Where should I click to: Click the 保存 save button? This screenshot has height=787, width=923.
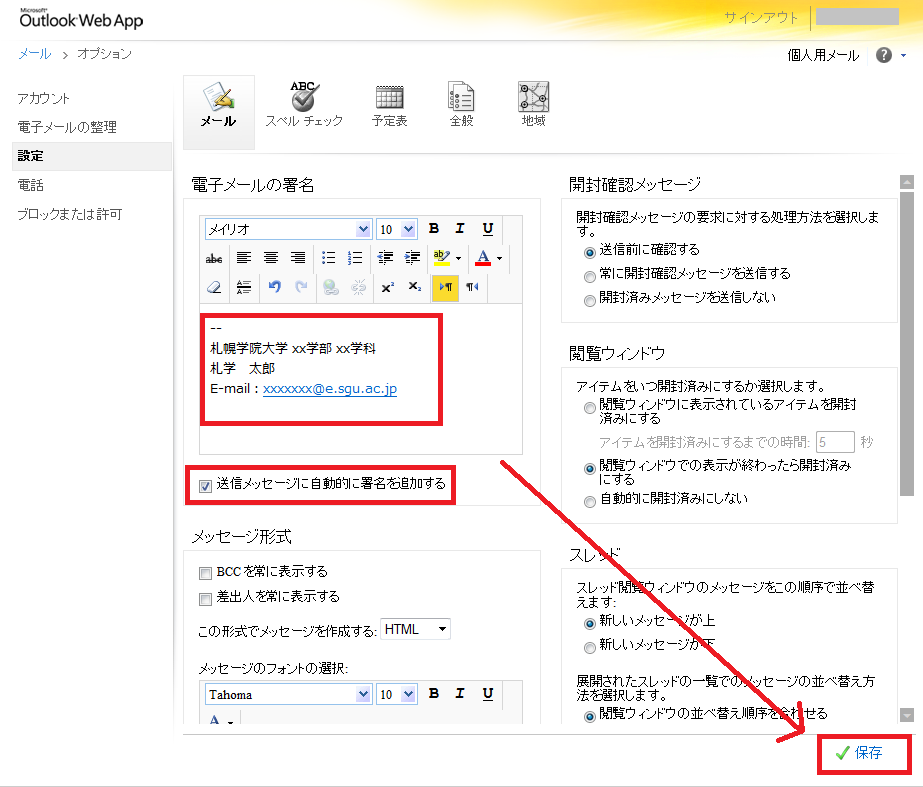pyautogui.click(x=863, y=753)
